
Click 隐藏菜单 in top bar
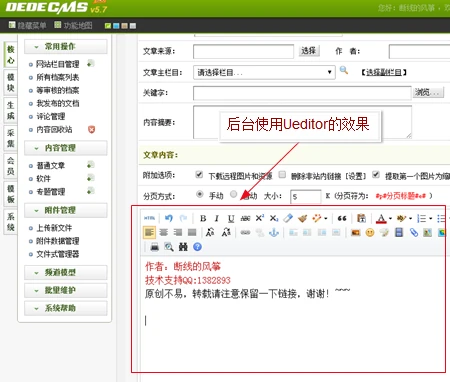27,25
